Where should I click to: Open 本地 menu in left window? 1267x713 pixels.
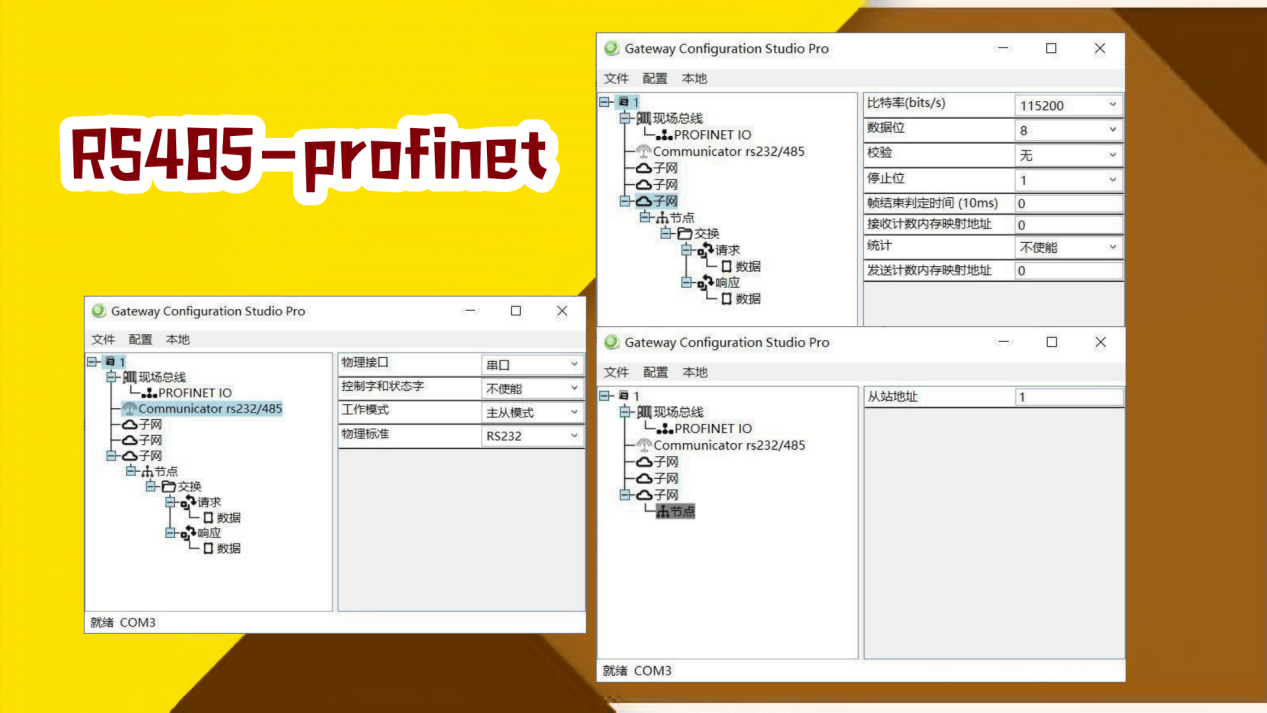[178, 340]
